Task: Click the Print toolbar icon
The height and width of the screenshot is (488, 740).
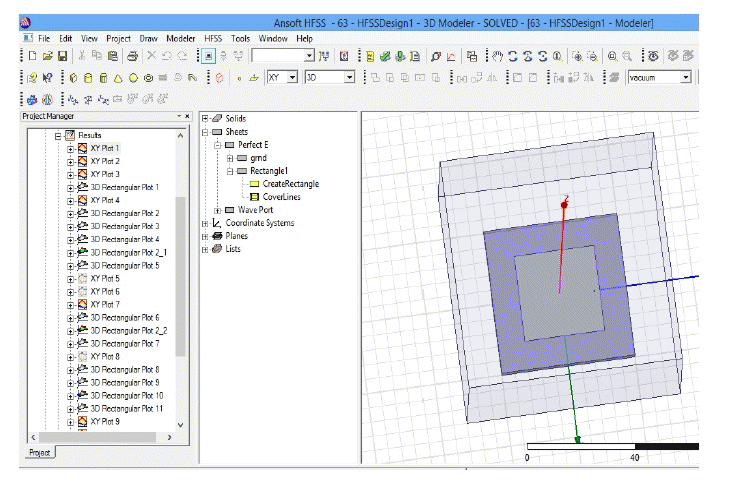Action: (x=130, y=56)
